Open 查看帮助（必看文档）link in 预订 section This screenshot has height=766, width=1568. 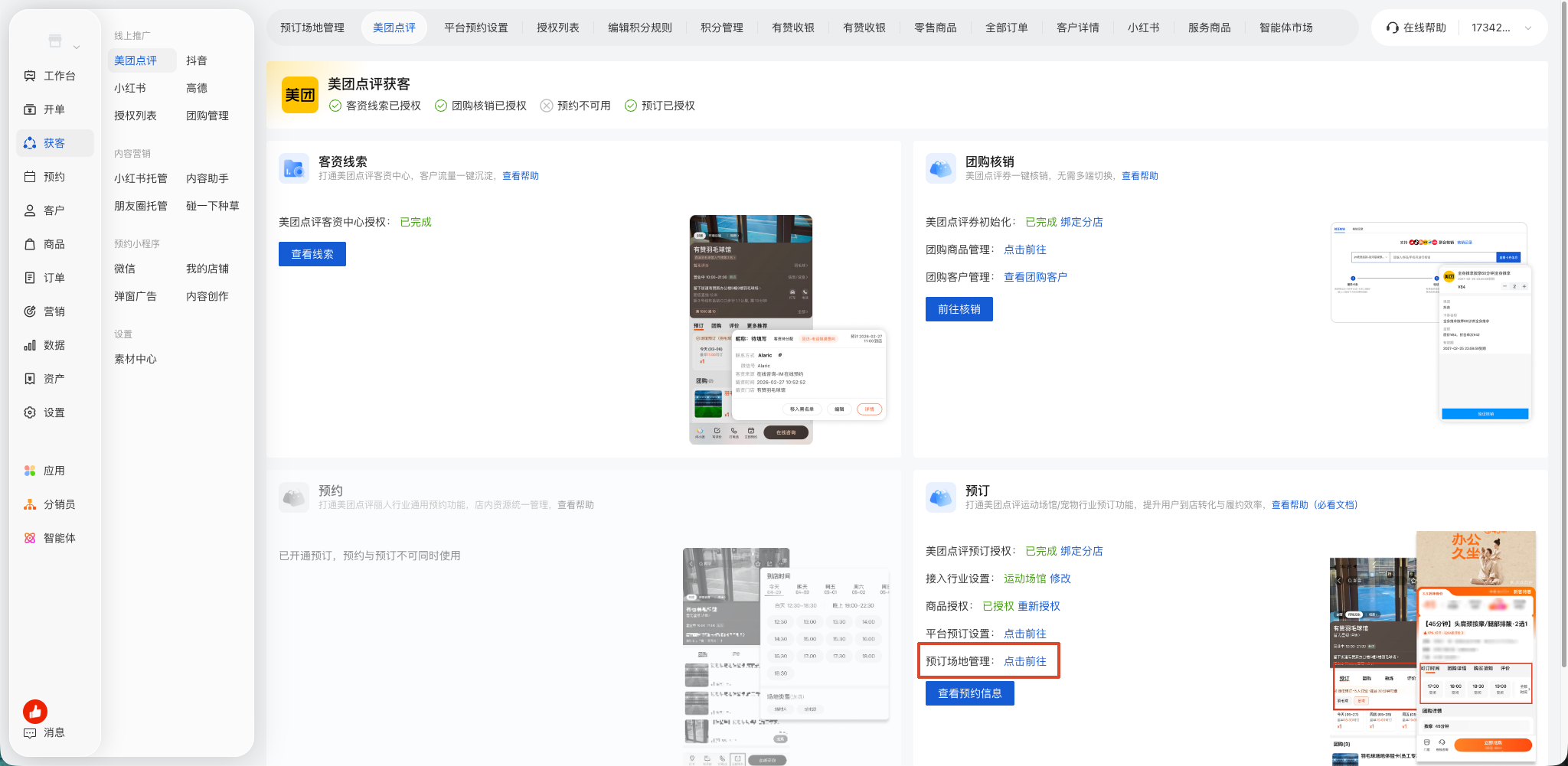pos(1315,505)
